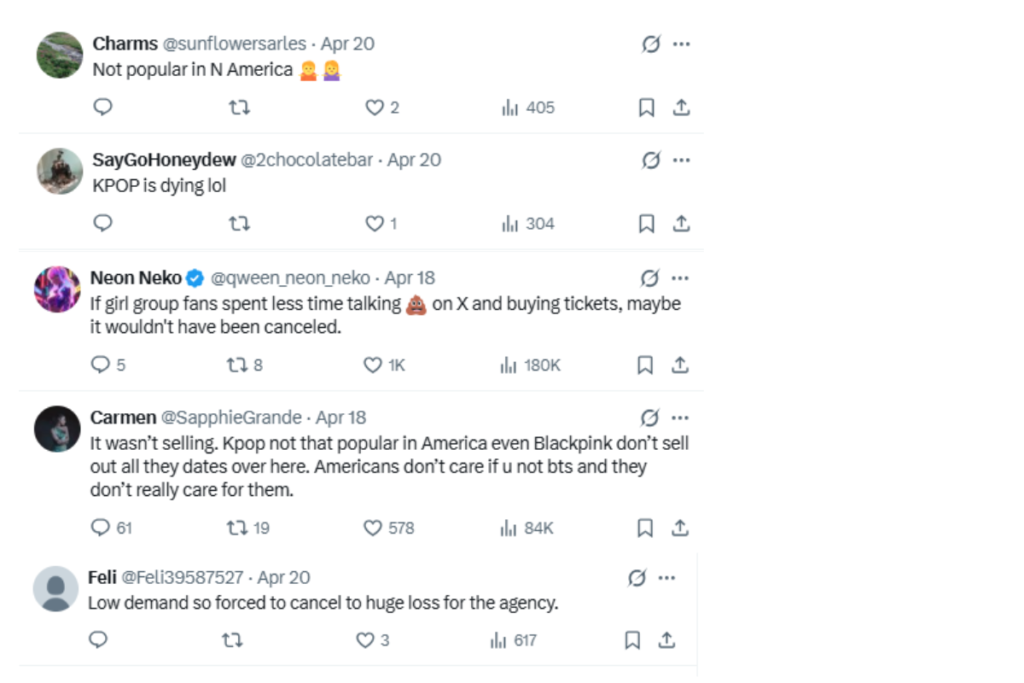Screen dimensions: 1024x683
Task: Open reply composer on Neon Neko's tweet
Action: pos(99,365)
